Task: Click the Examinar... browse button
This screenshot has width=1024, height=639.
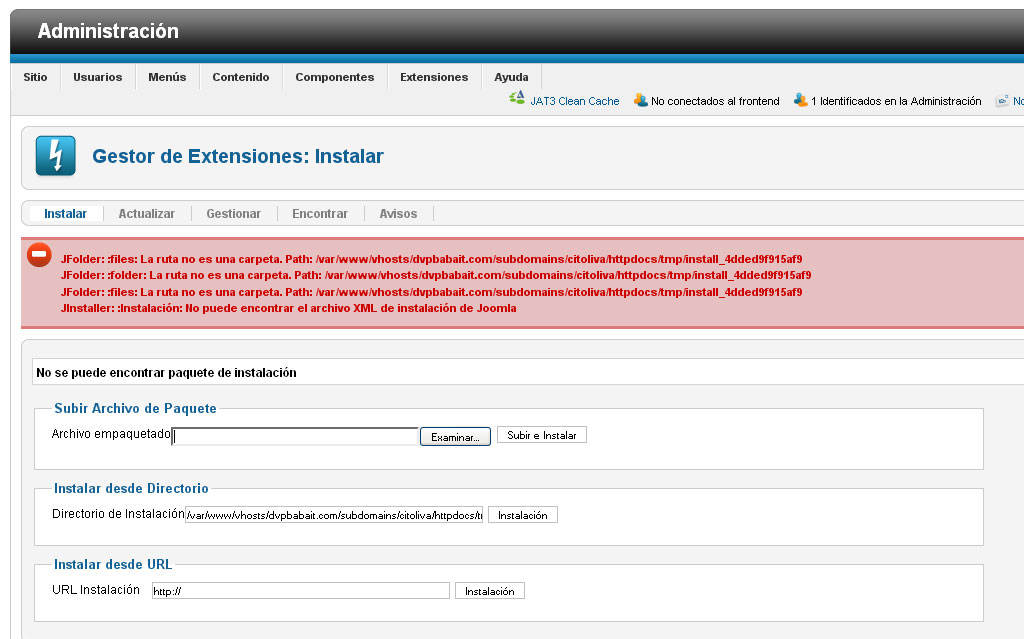Action: pyautogui.click(x=455, y=437)
